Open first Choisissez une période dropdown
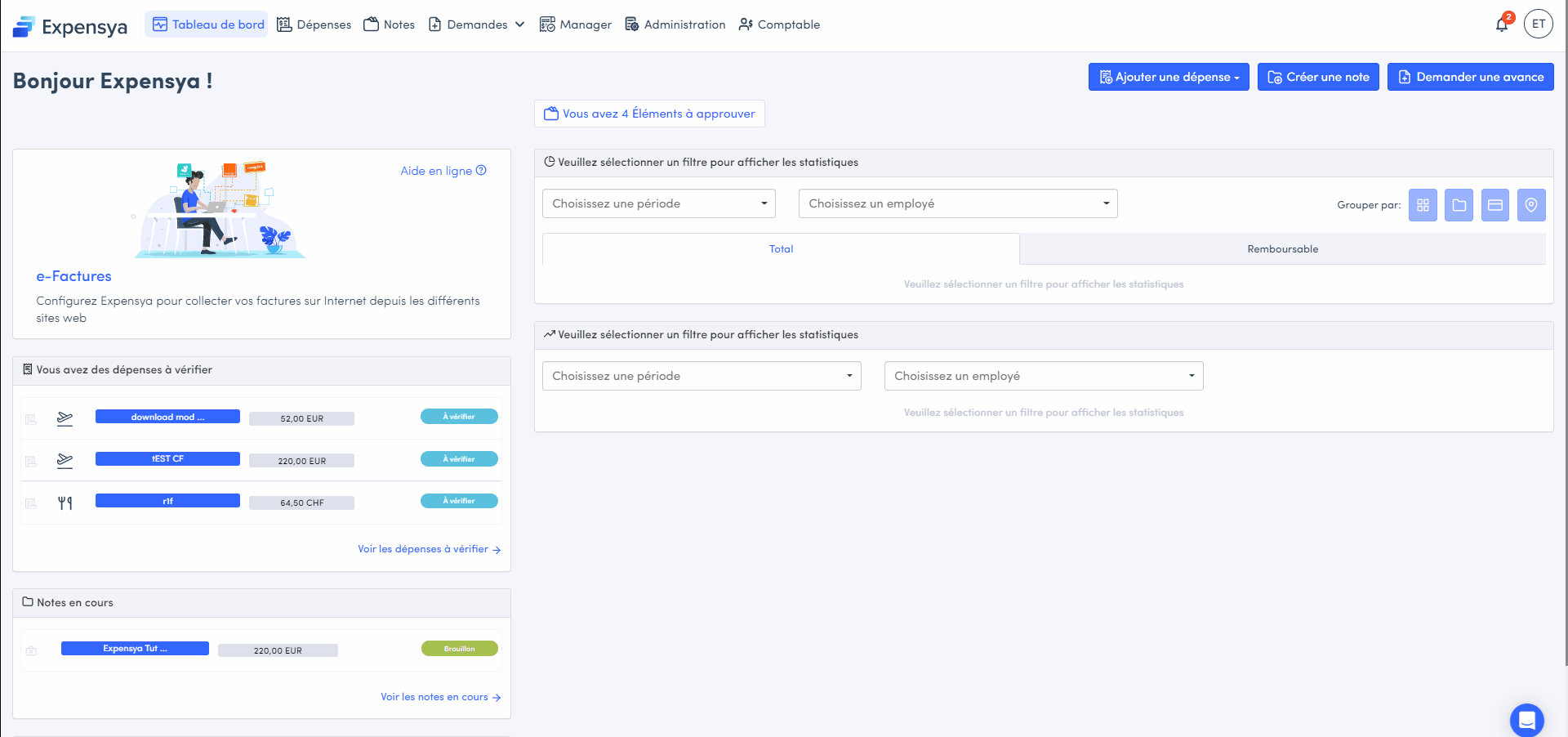This screenshot has width=1568, height=737. coord(659,203)
